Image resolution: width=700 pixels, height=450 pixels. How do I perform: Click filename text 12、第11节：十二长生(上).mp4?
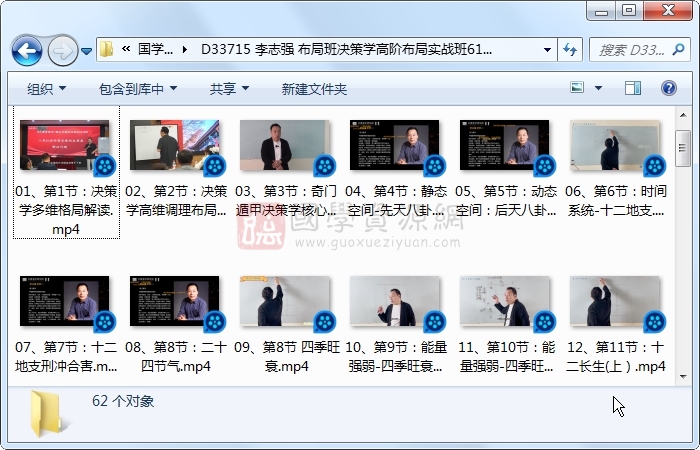616,356
